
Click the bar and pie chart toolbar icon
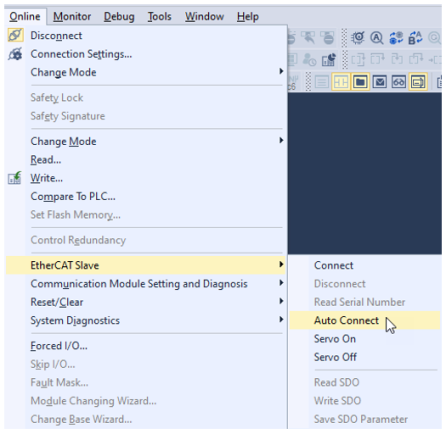tap(329, 60)
